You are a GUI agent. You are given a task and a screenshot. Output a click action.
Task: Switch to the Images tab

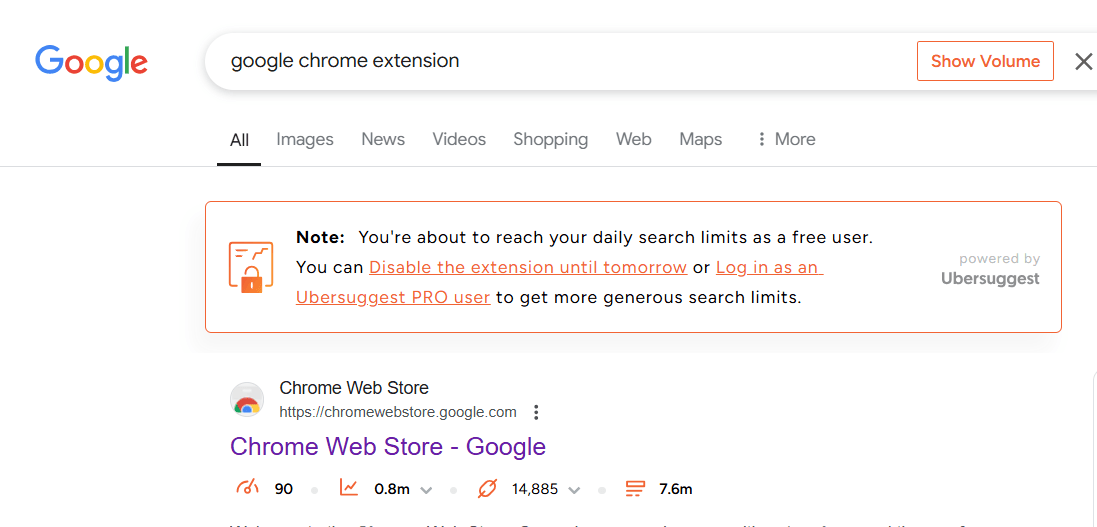[305, 139]
